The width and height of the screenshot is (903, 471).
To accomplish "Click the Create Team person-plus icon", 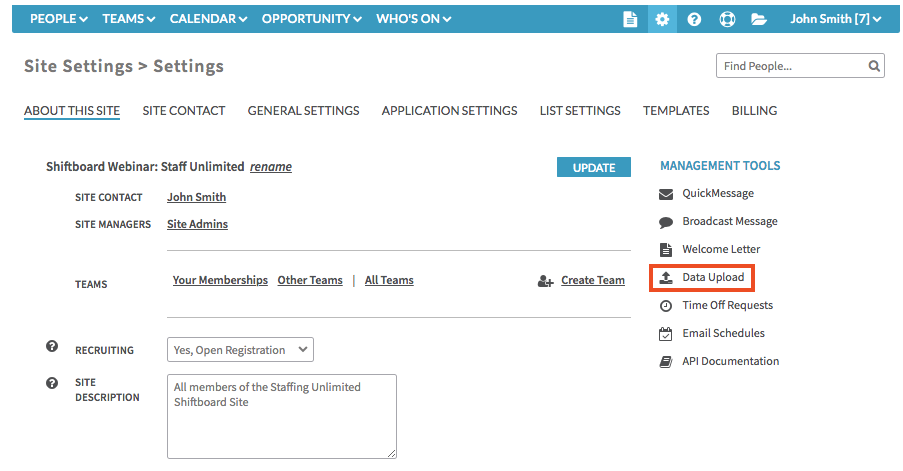I will pyautogui.click(x=545, y=281).
